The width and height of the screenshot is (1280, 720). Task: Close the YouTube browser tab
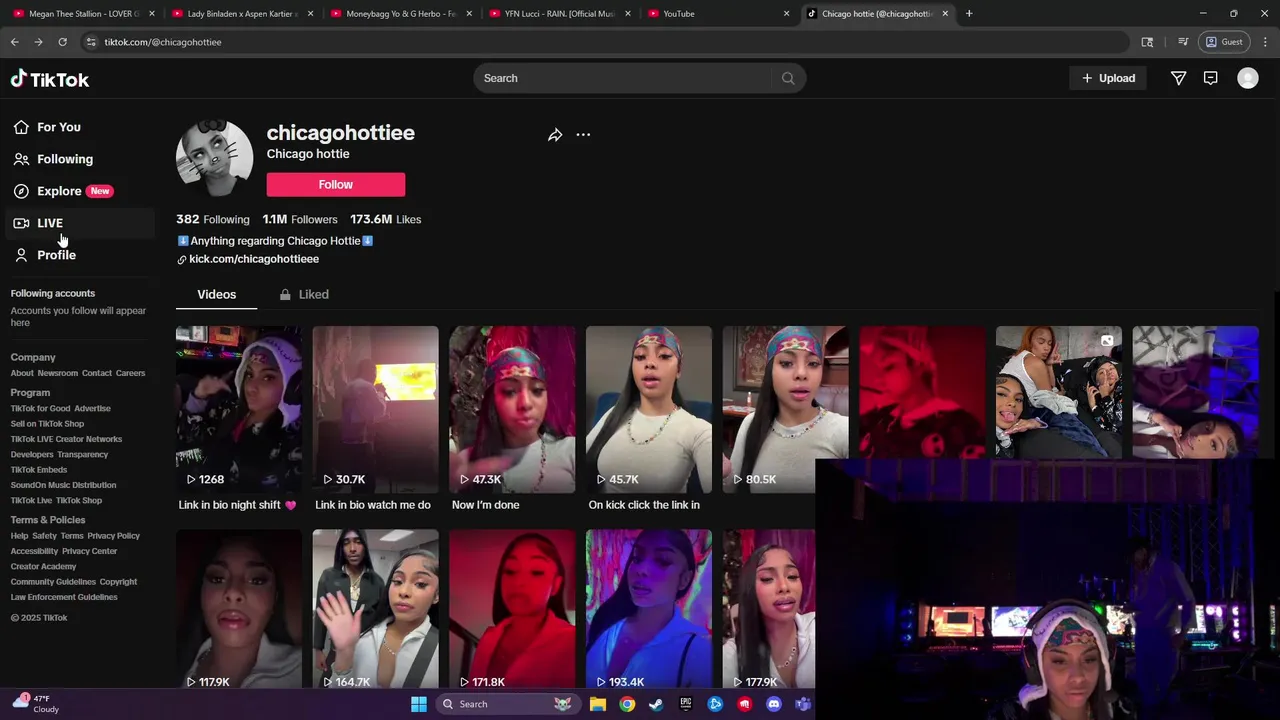[x=786, y=14]
